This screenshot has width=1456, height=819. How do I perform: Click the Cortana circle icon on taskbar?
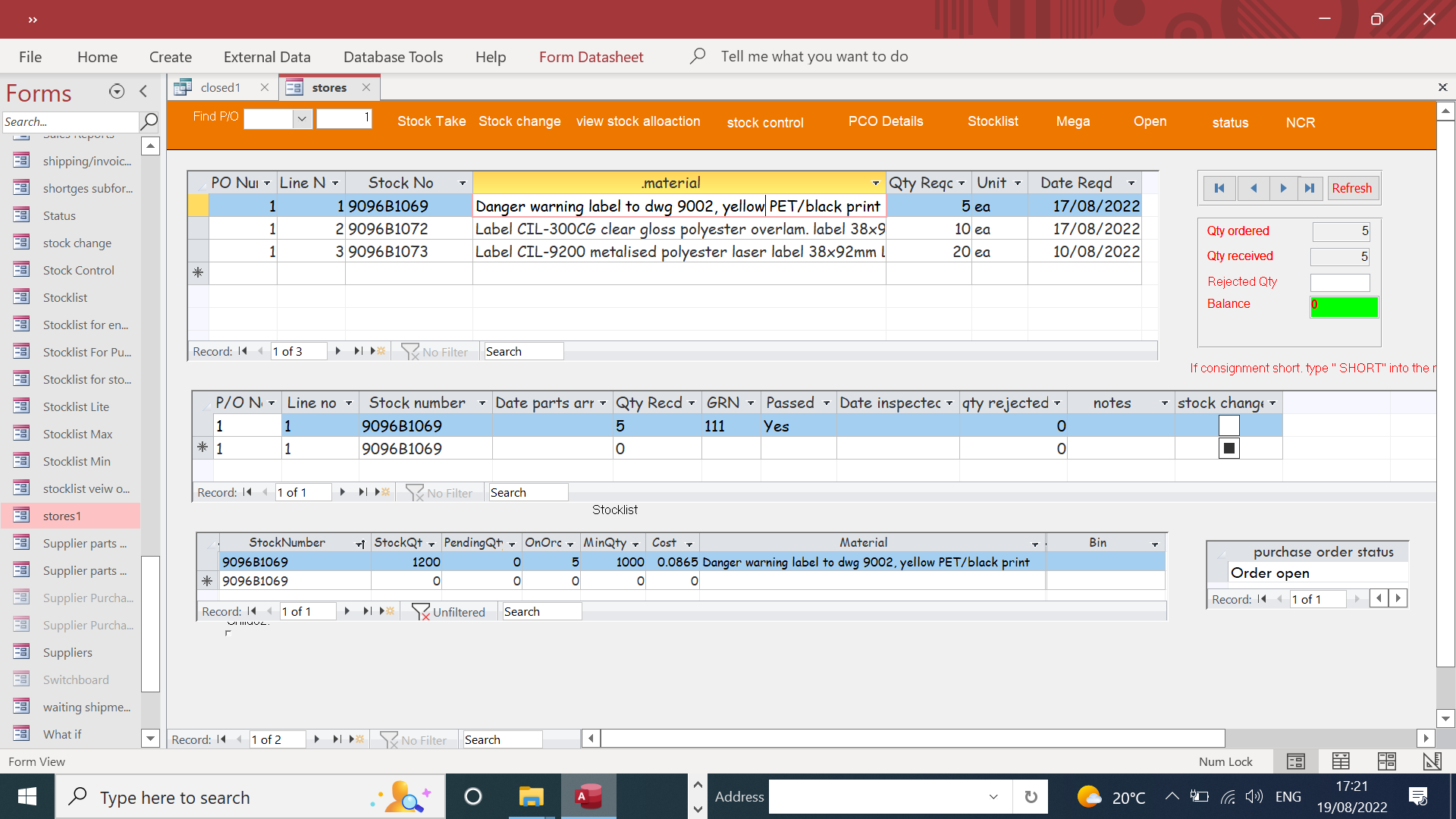473,797
